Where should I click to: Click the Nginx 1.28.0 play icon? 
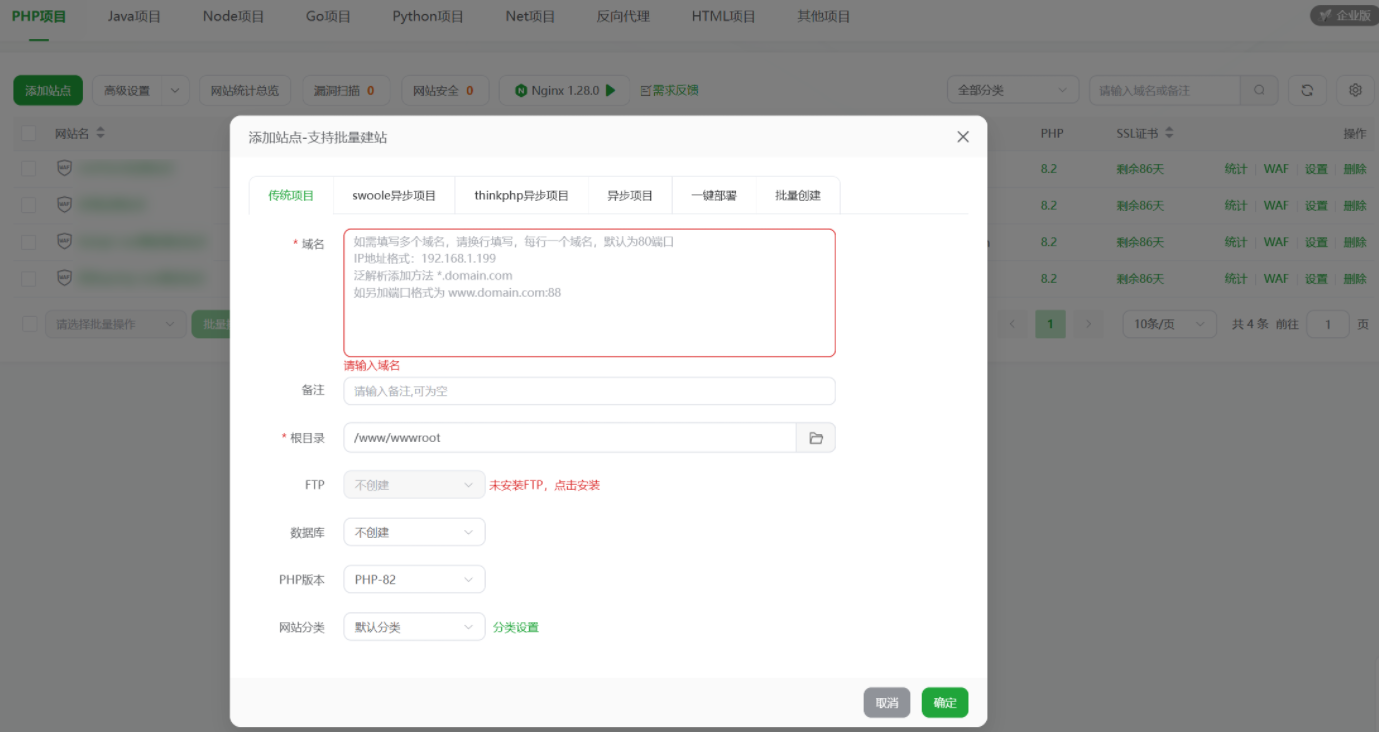click(x=611, y=90)
